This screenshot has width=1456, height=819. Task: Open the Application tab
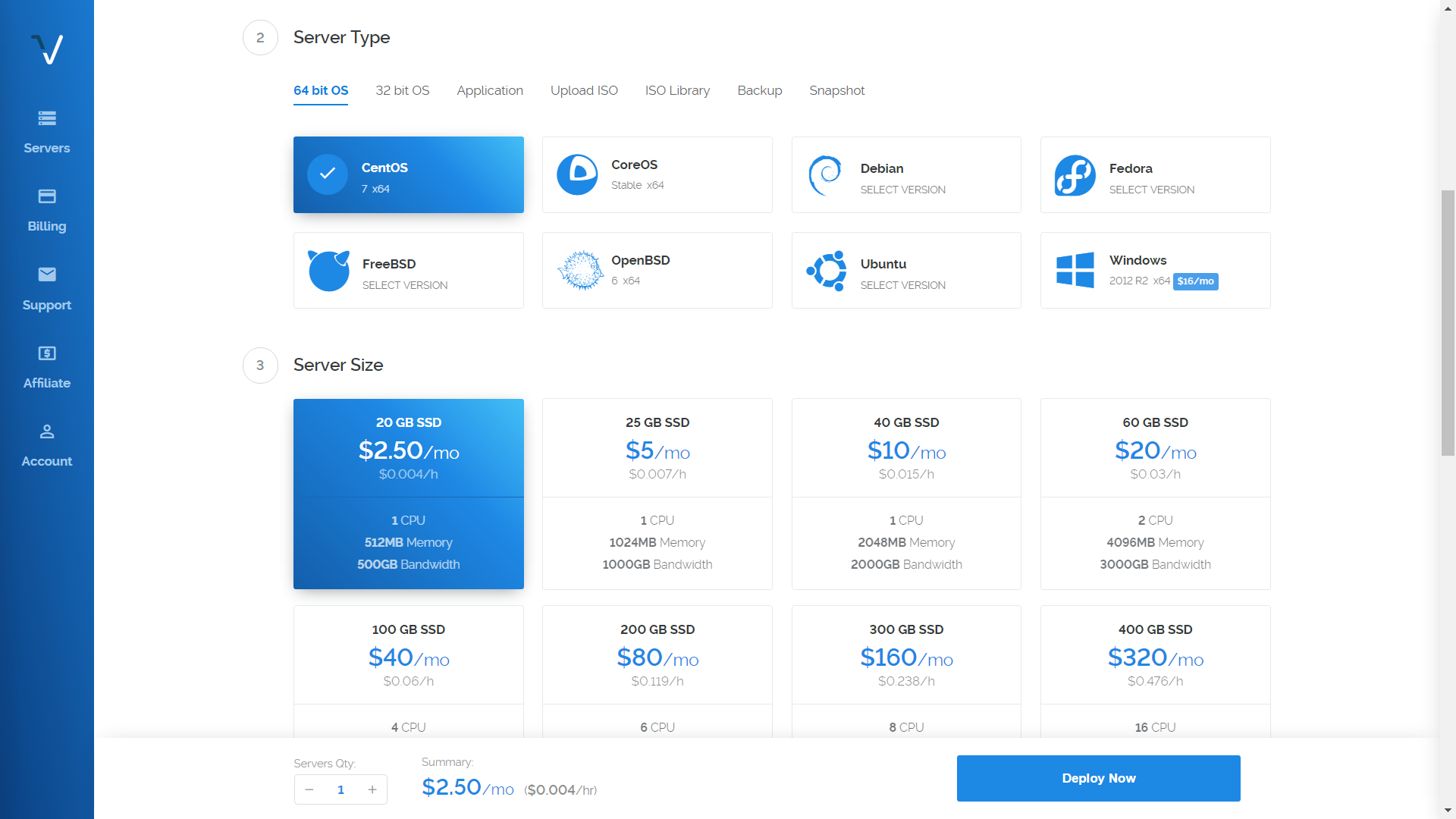(x=490, y=90)
